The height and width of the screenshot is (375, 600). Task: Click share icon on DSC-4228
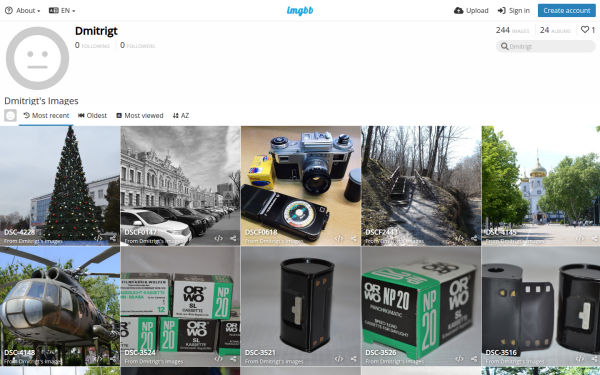(112, 238)
